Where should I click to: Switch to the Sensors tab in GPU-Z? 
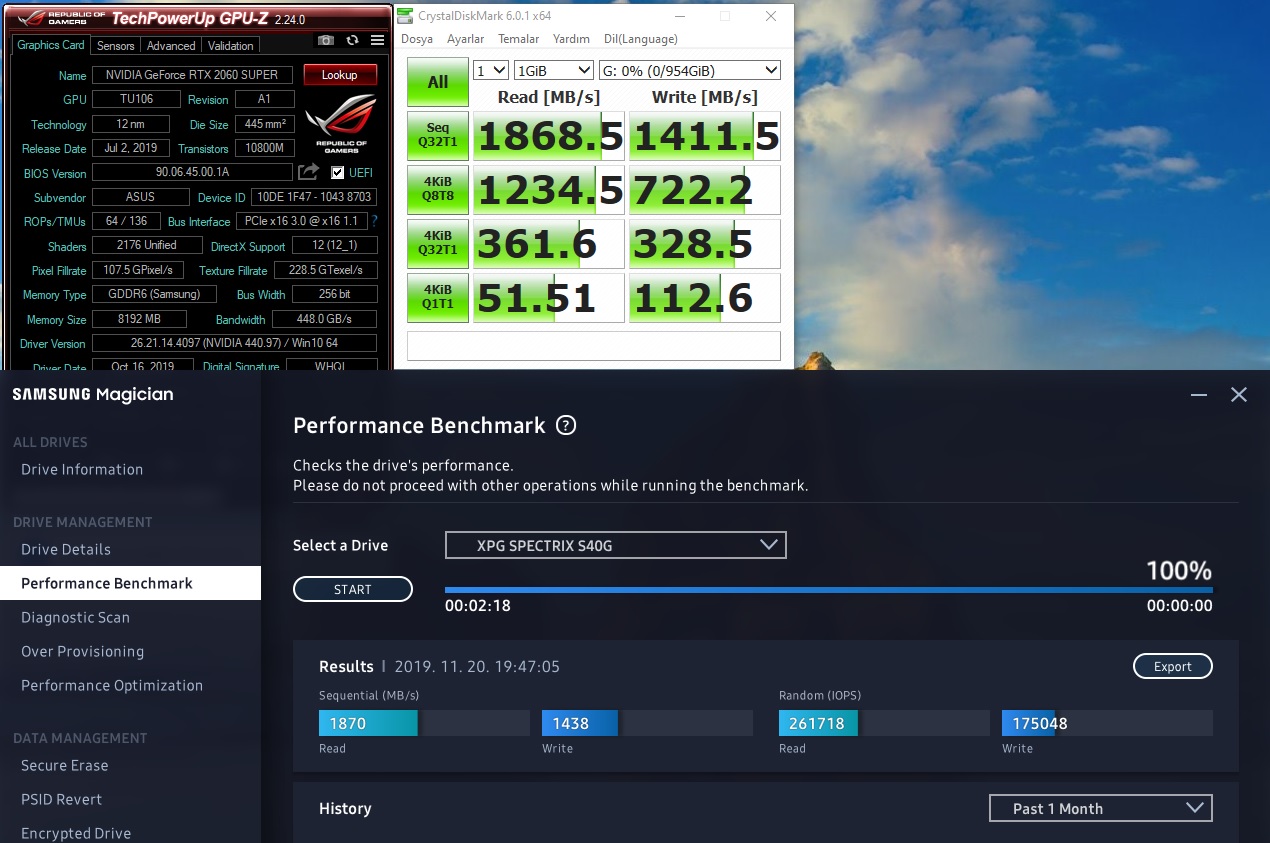pyautogui.click(x=116, y=46)
